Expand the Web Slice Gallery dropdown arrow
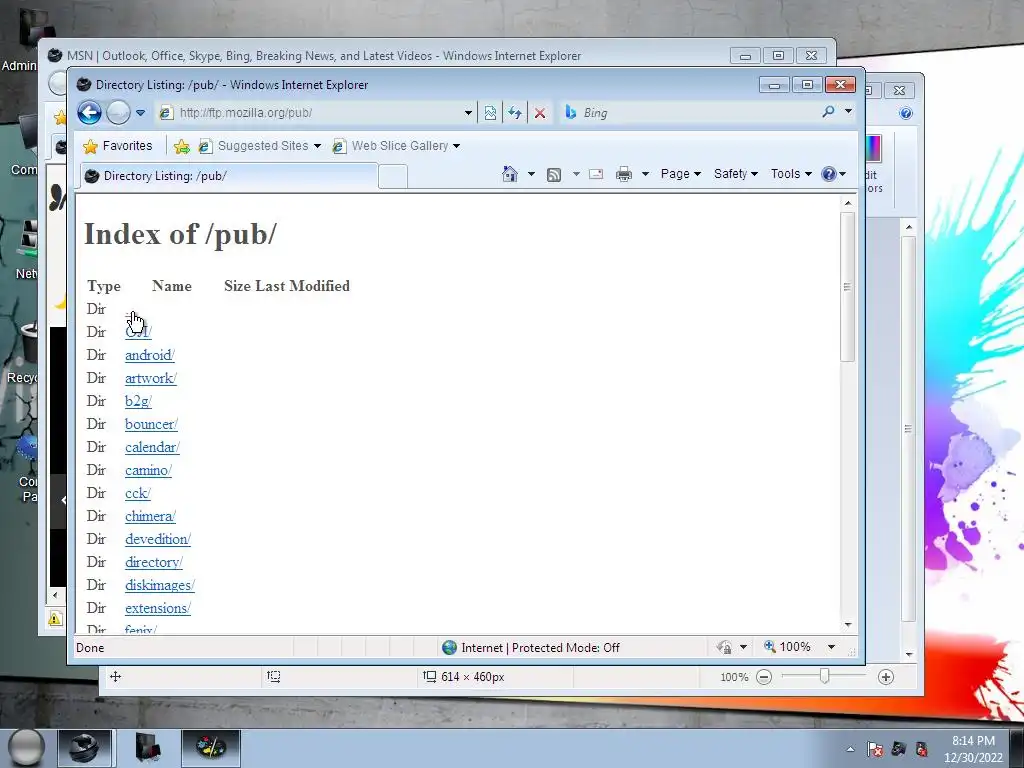1024x768 pixels. pyautogui.click(x=456, y=146)
